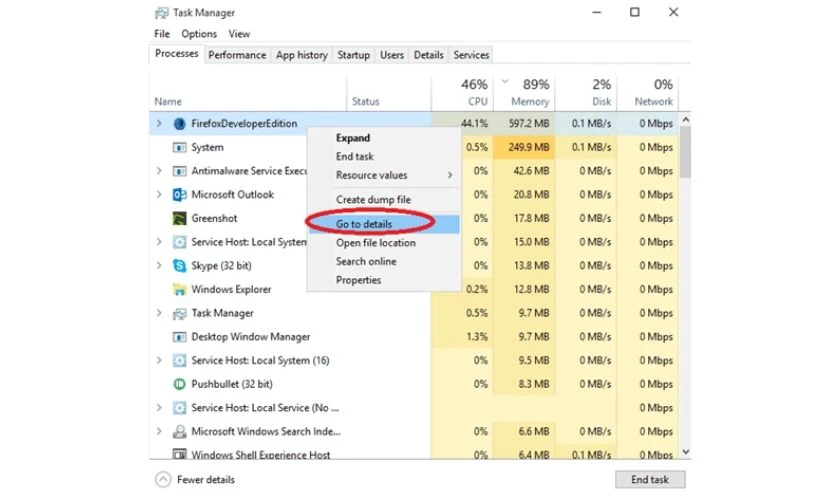Switch to the Details tab
The image size is (840, 500).
429,55
